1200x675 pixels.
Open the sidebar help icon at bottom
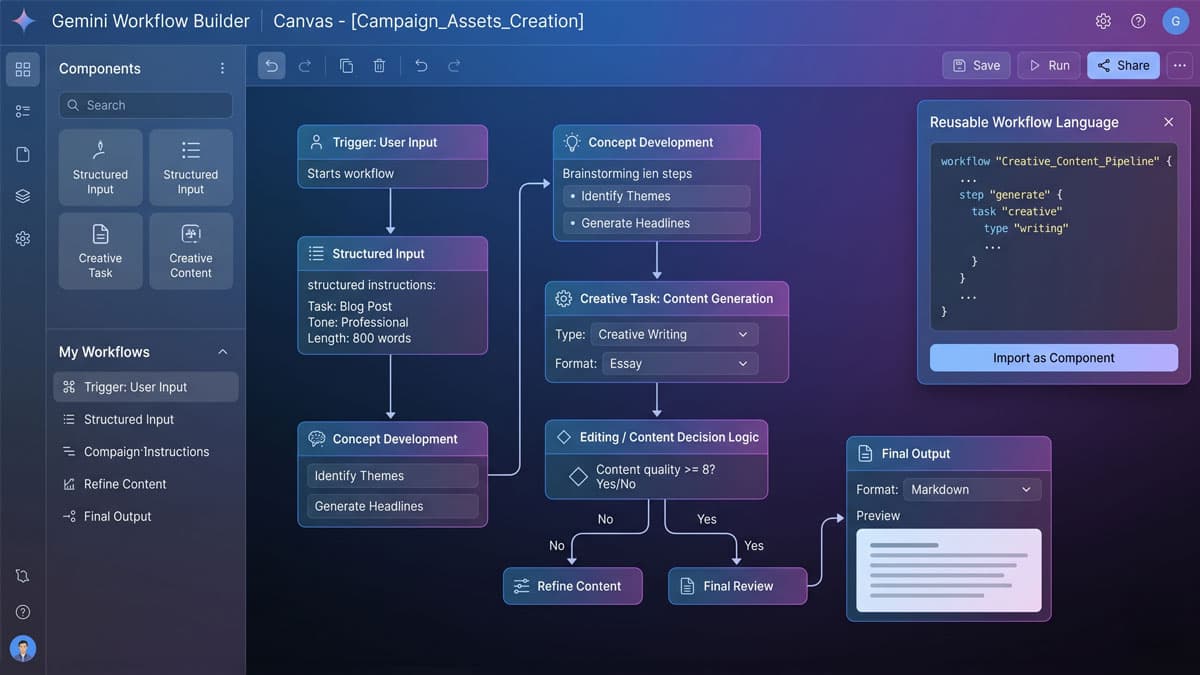pyautogui.click(x=23, y=612)
